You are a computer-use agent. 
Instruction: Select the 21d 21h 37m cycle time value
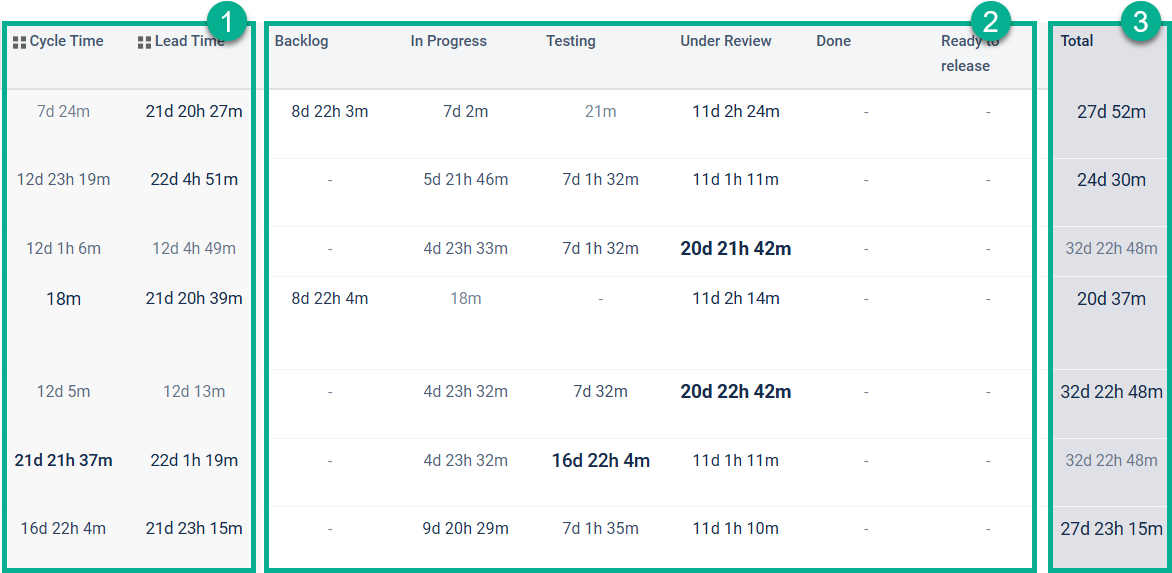pyautogui.click(x=63, y=461)
